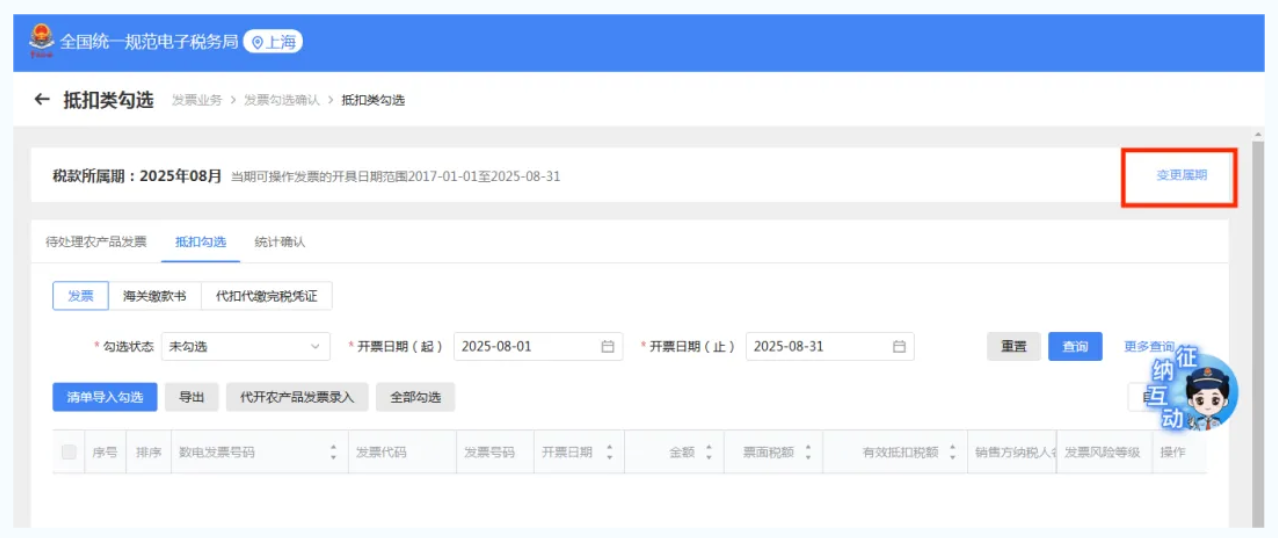The image size is (1278, 538).
Task: Click the 变更属期 link
Action: [x=1181, y=175]
